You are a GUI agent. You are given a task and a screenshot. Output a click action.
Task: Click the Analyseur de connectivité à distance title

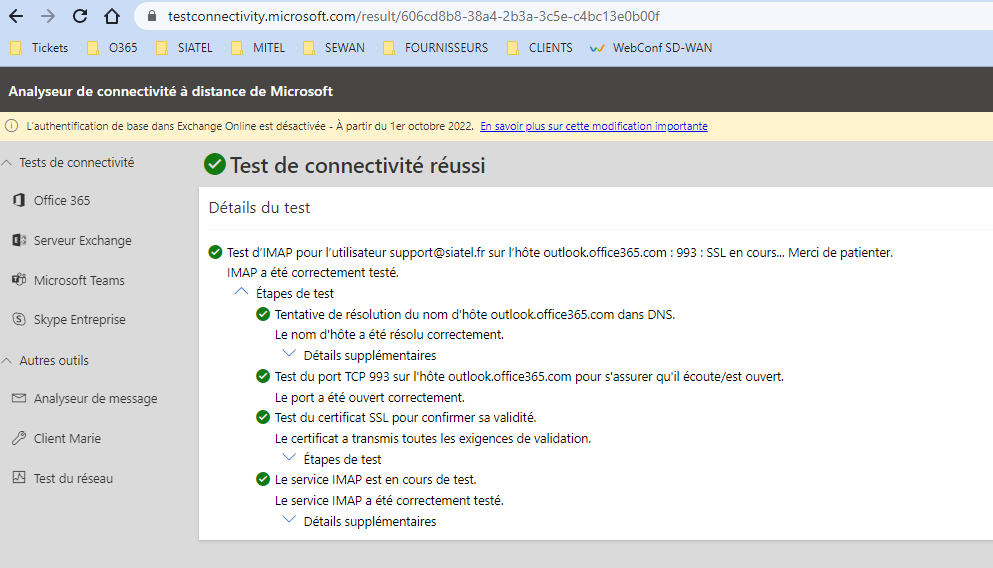tap(170, 91)
